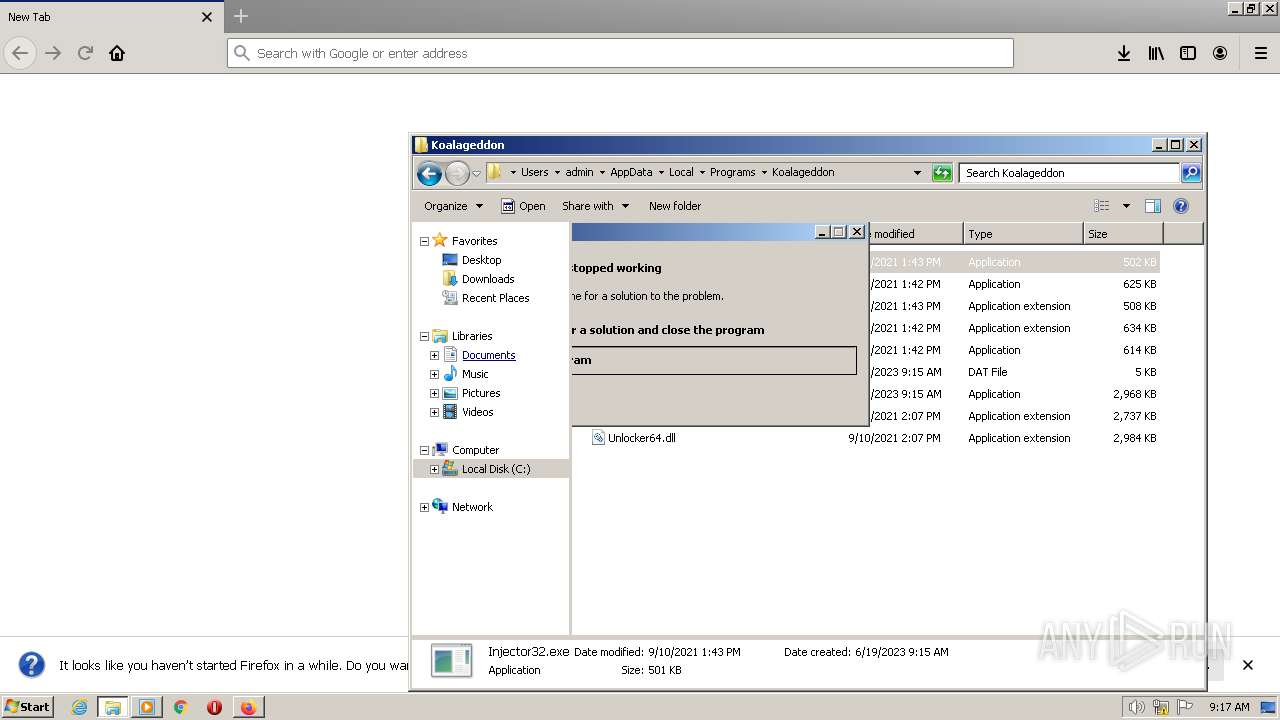Click the Injector32.exe details icon
Image resolution: width=1280 pixels, height=720 pixels.
[x=451, y=660]
